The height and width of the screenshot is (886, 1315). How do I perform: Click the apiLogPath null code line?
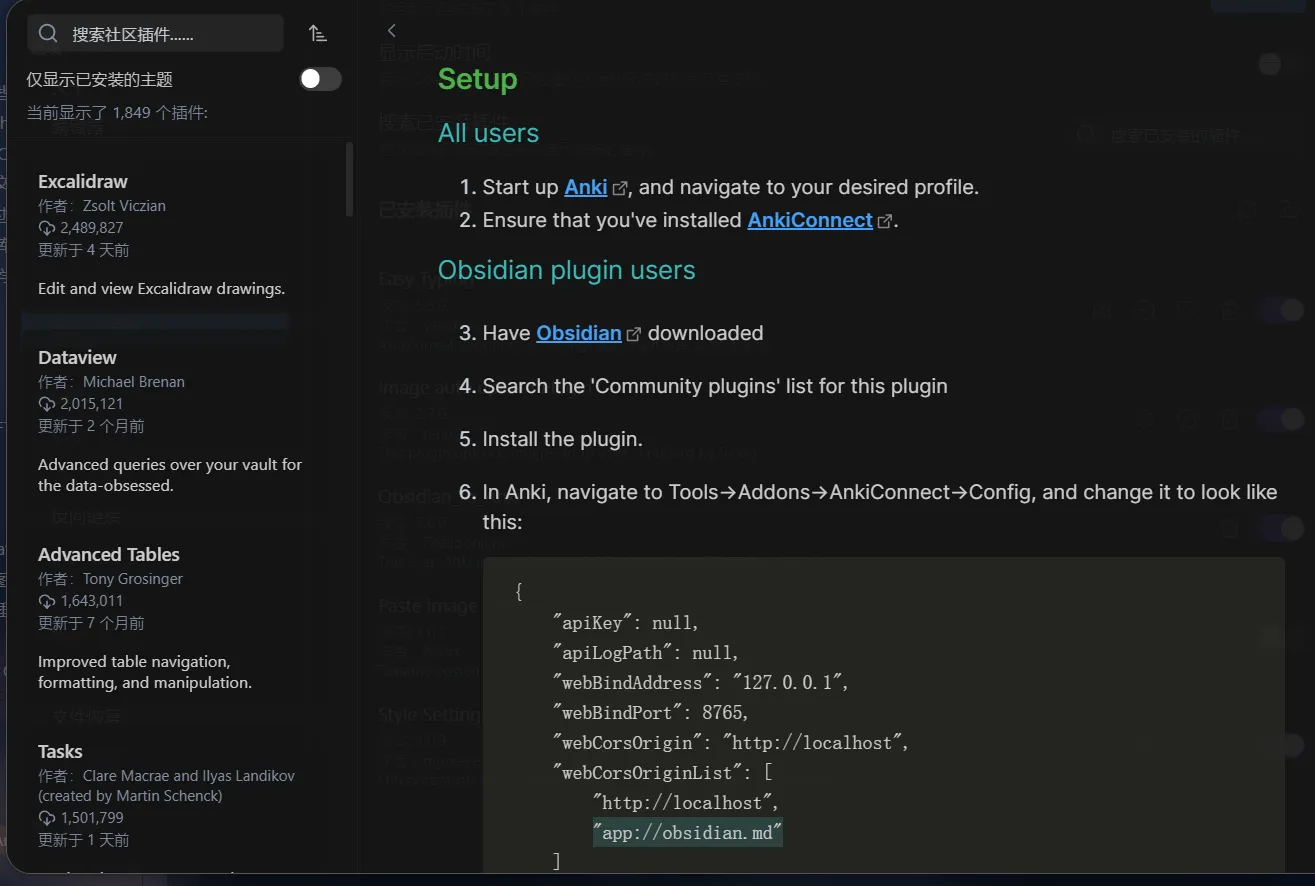(646, 653)
